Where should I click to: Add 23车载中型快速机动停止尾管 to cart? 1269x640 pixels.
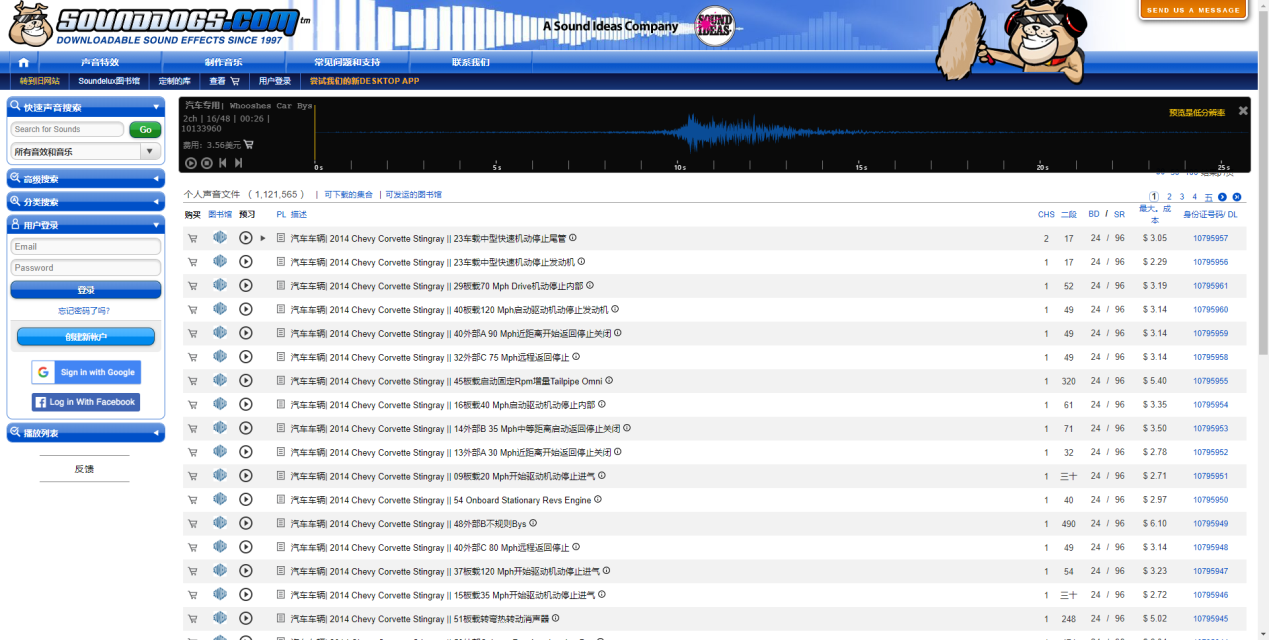pyautogui.click(x=192, y=238)
